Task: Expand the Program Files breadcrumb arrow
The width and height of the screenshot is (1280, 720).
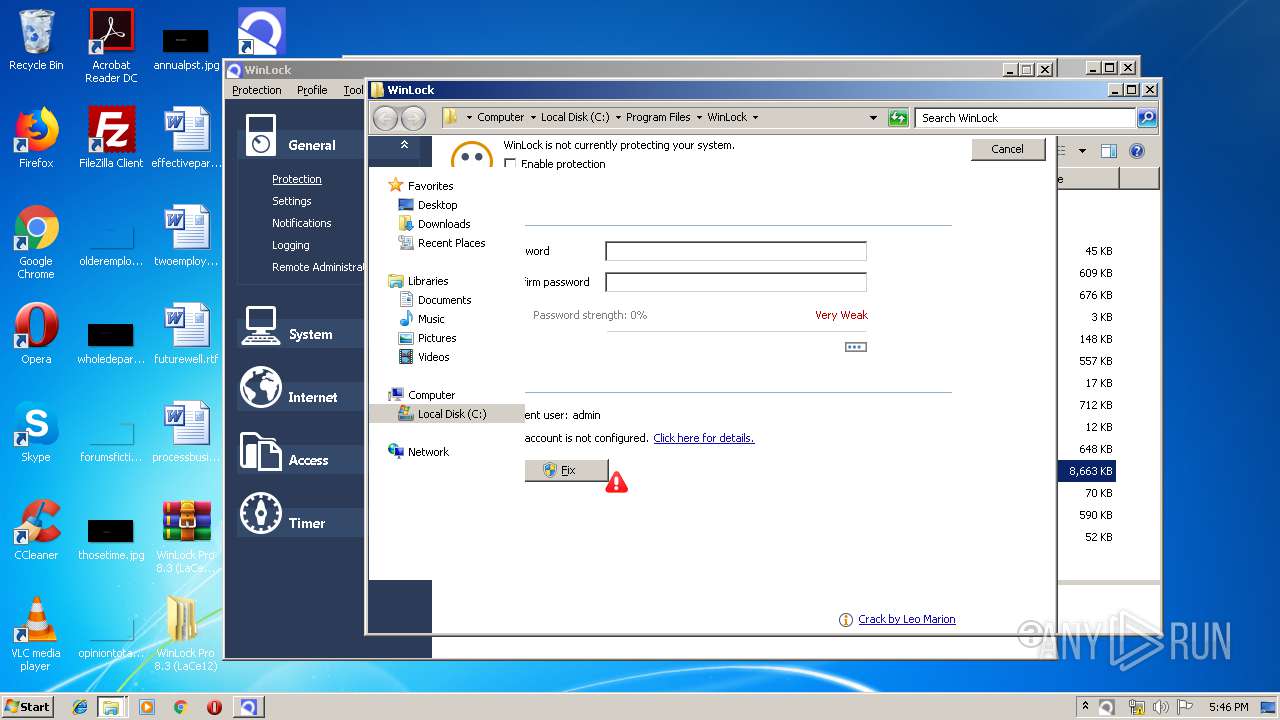Action: click(x=699, y=118)
